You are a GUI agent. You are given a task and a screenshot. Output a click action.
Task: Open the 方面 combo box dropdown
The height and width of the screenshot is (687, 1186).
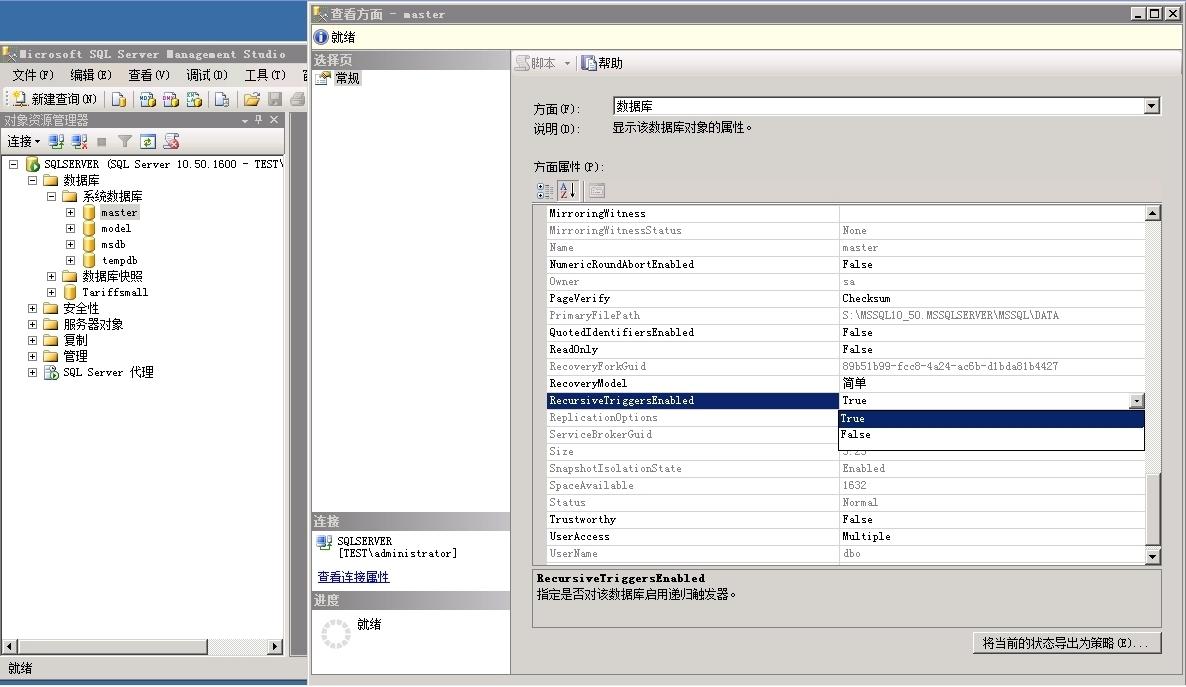point(1151,106)
